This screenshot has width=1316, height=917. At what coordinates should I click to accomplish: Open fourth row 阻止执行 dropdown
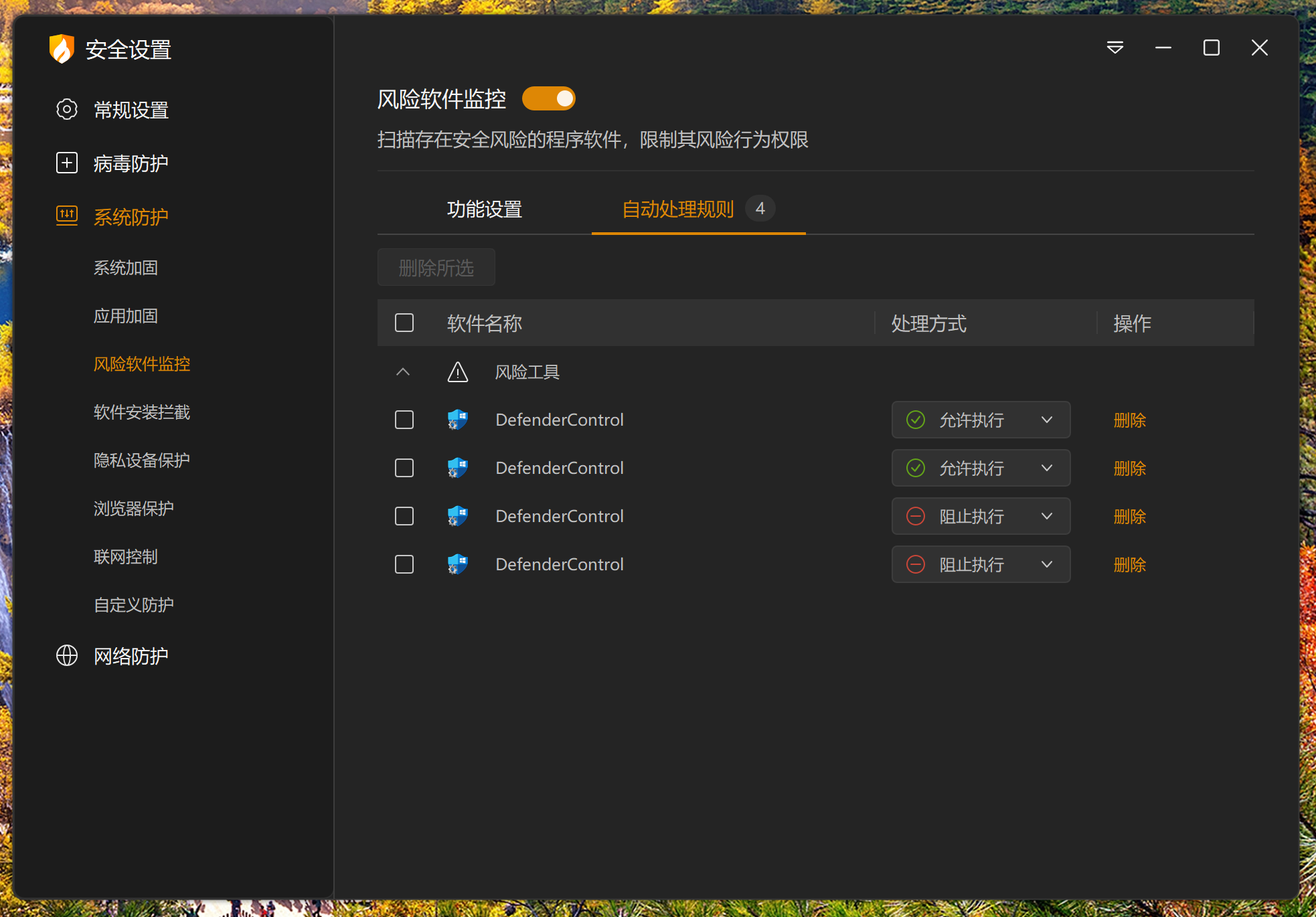coord(981,564)
